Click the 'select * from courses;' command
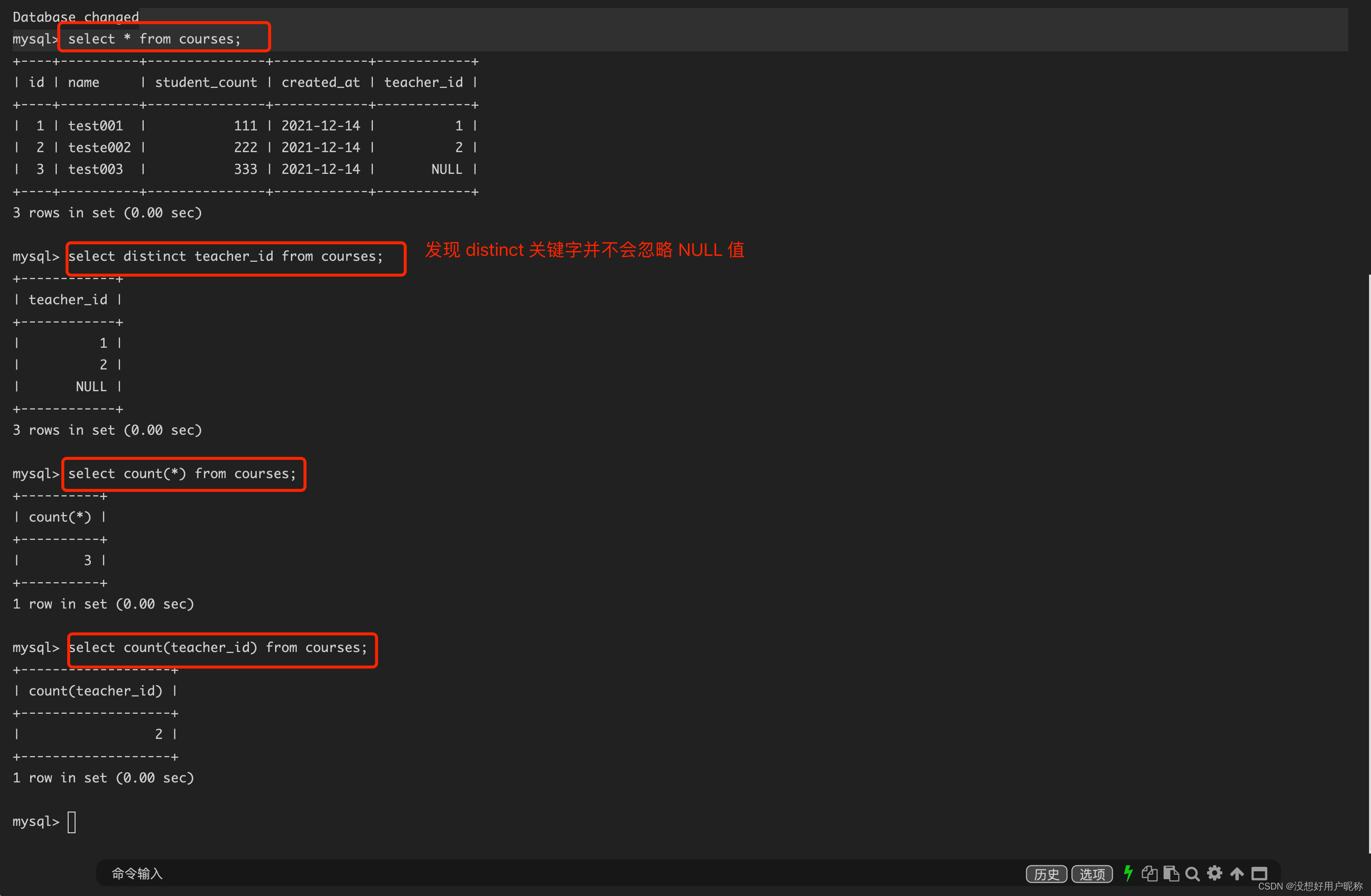This screenshot has width=1371, height=896. click(155, 39)
